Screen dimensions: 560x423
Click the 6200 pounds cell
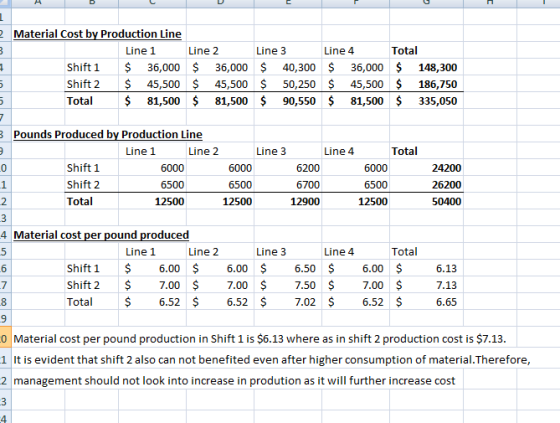click(288, 168)
